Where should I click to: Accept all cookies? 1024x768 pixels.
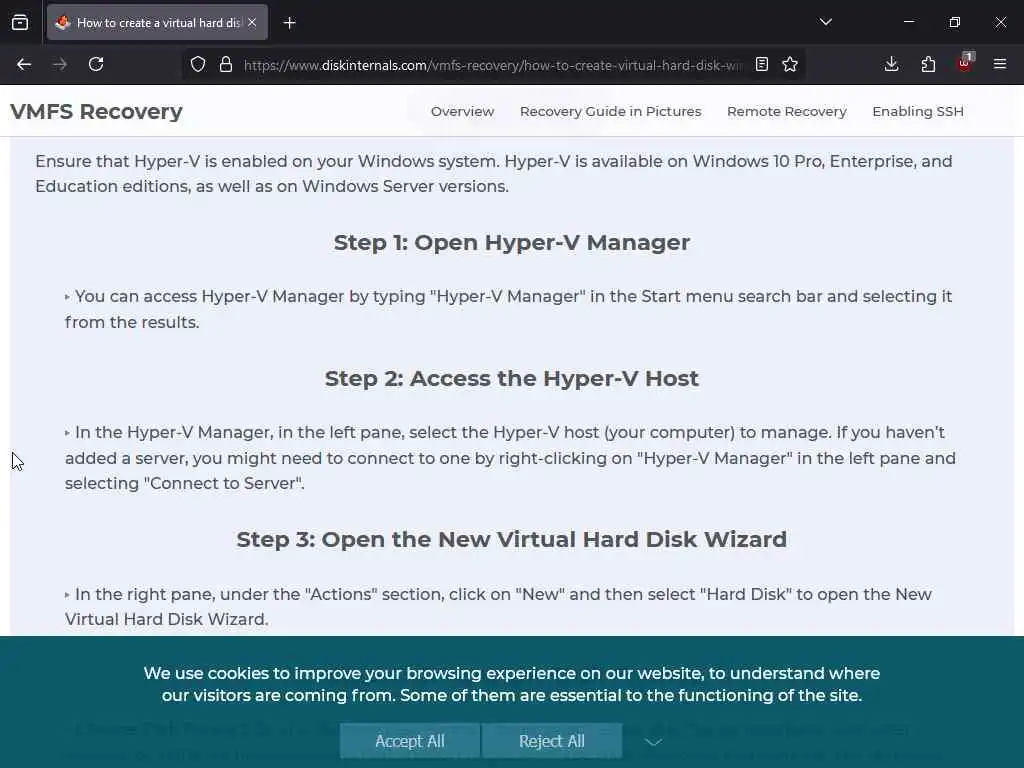410,741
